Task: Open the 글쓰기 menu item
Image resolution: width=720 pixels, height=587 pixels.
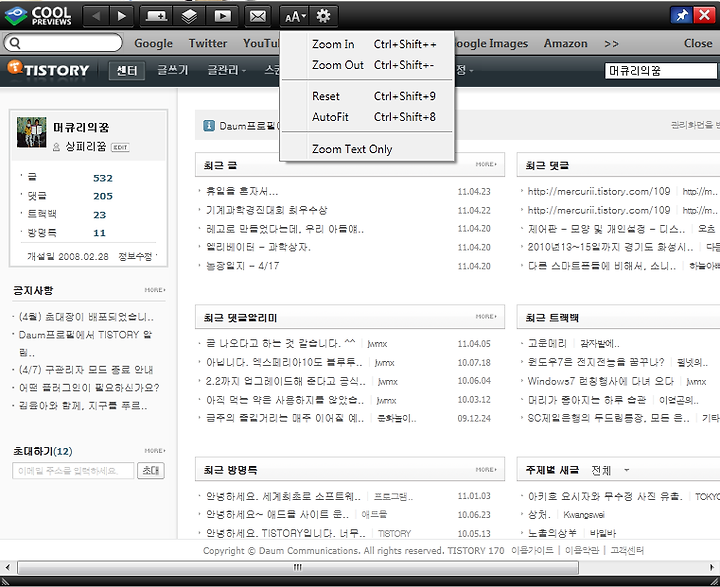Action: click(x=173, y=70)
